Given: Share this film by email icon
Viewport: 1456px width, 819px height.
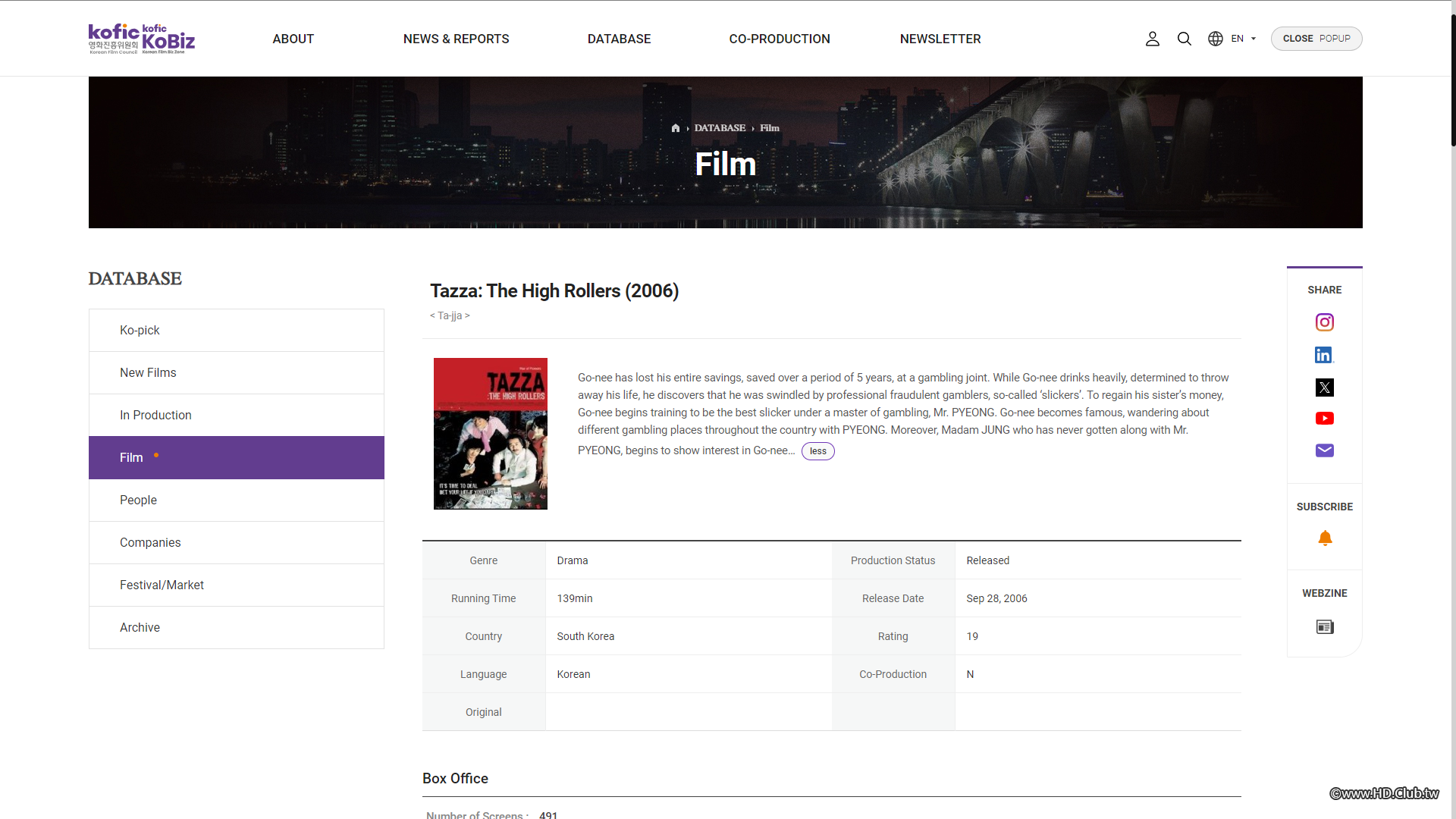Looking at the screenshot, I should coord(1324,450).
